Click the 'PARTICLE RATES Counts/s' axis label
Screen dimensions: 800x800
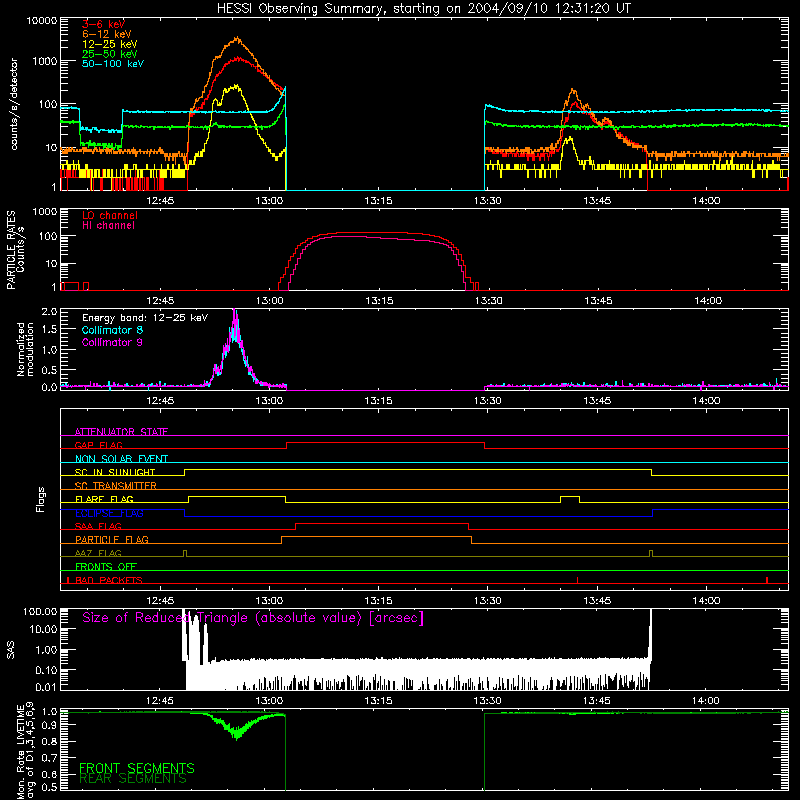click(x=15, y=250)
